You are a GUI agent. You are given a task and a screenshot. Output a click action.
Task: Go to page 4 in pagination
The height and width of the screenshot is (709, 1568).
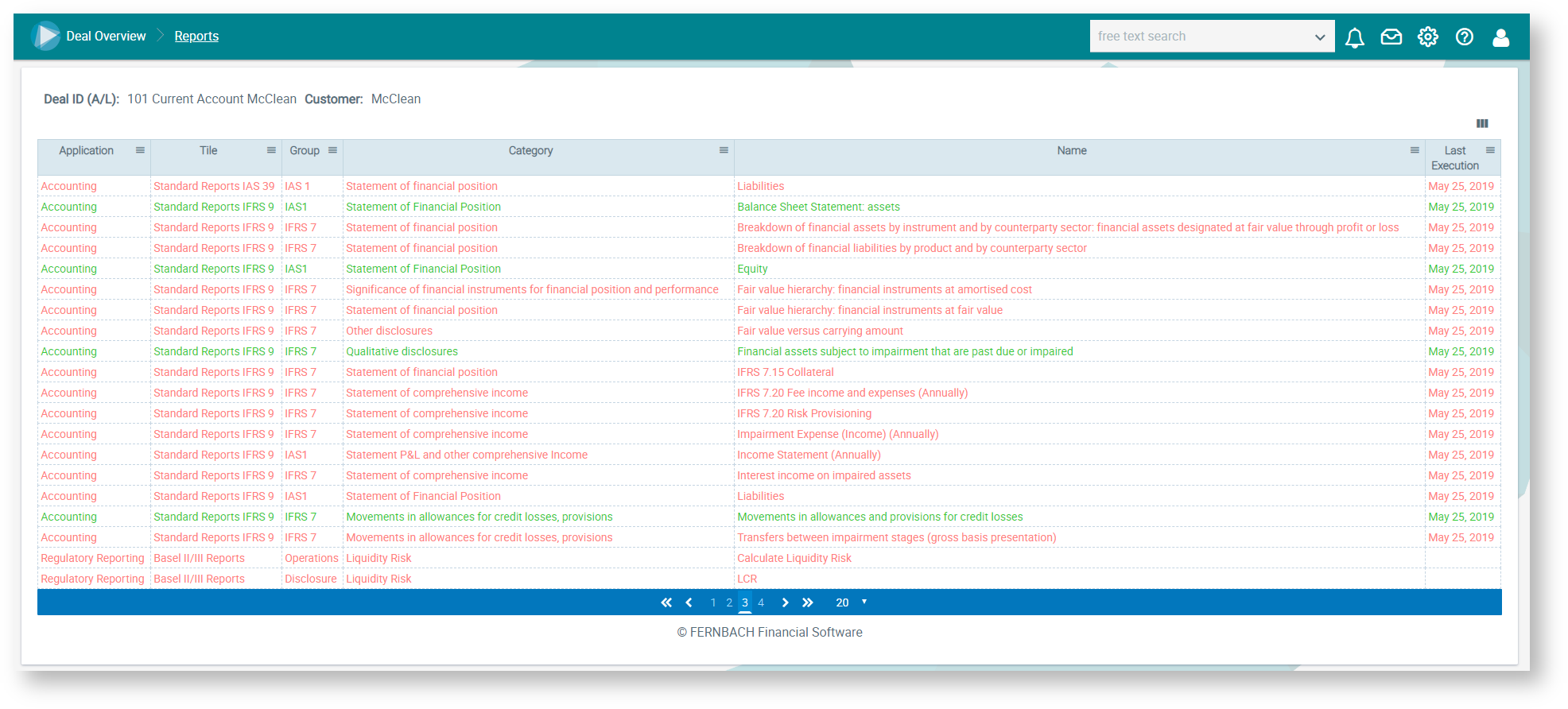coord(761,602)
